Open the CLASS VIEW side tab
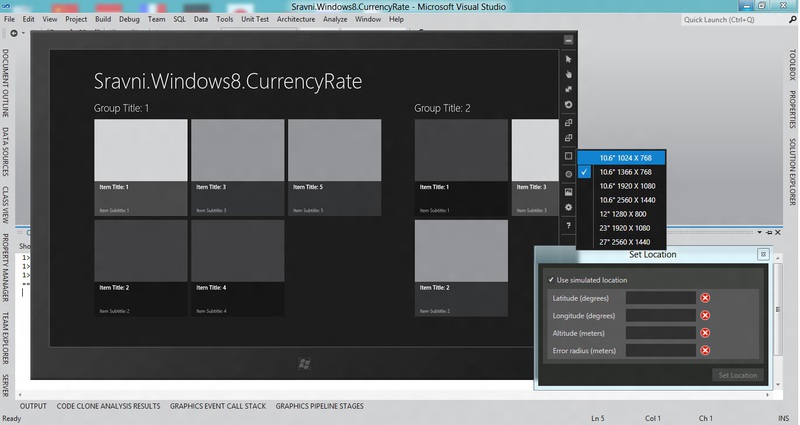 (x=6, y=205)
